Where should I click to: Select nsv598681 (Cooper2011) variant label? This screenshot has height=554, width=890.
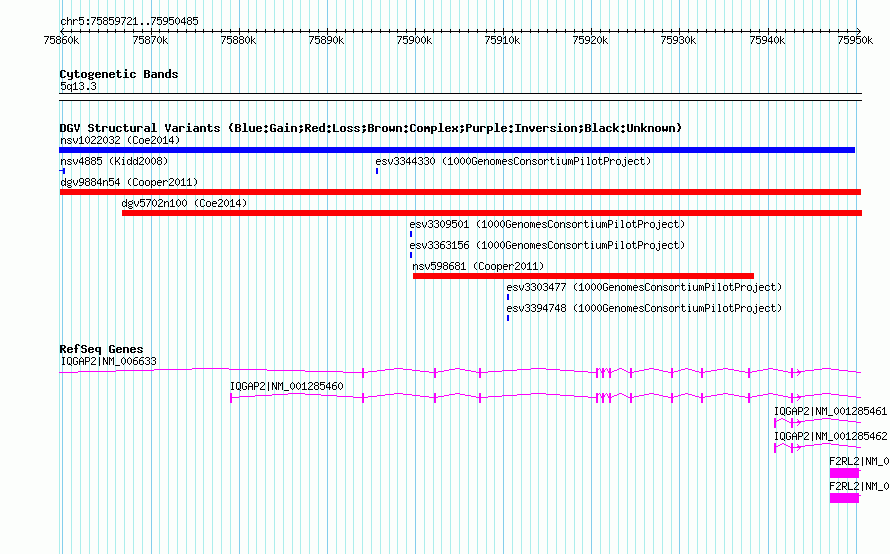tap(478, 266)
